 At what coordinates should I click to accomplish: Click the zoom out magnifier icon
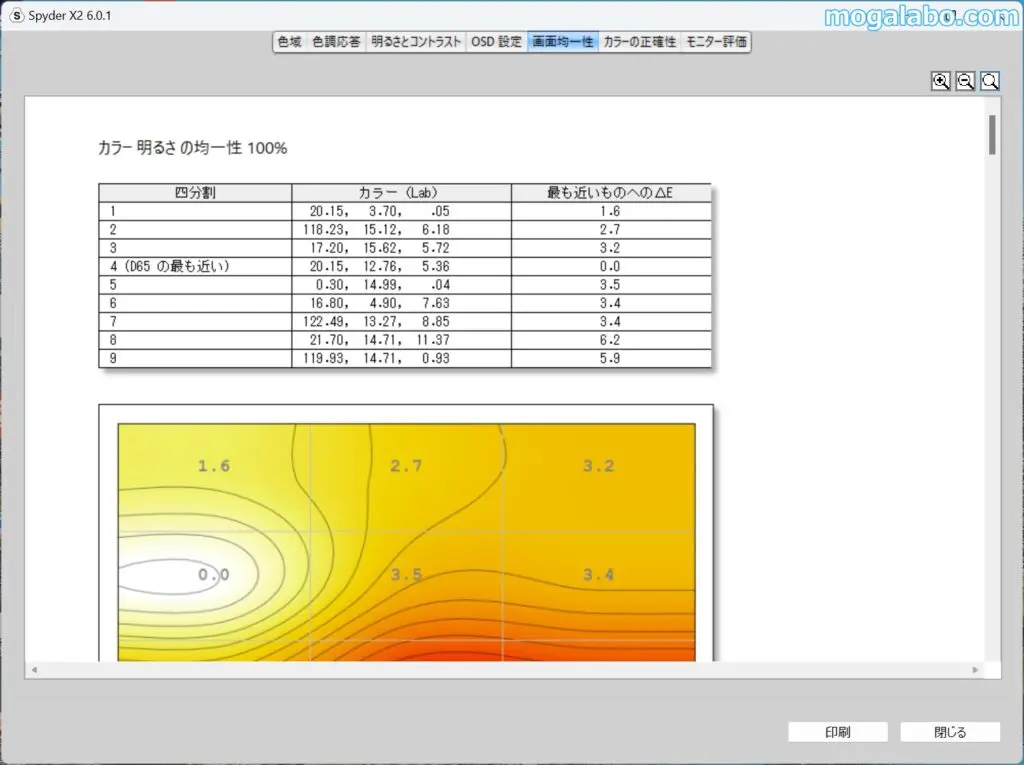[x=965, y=82]
